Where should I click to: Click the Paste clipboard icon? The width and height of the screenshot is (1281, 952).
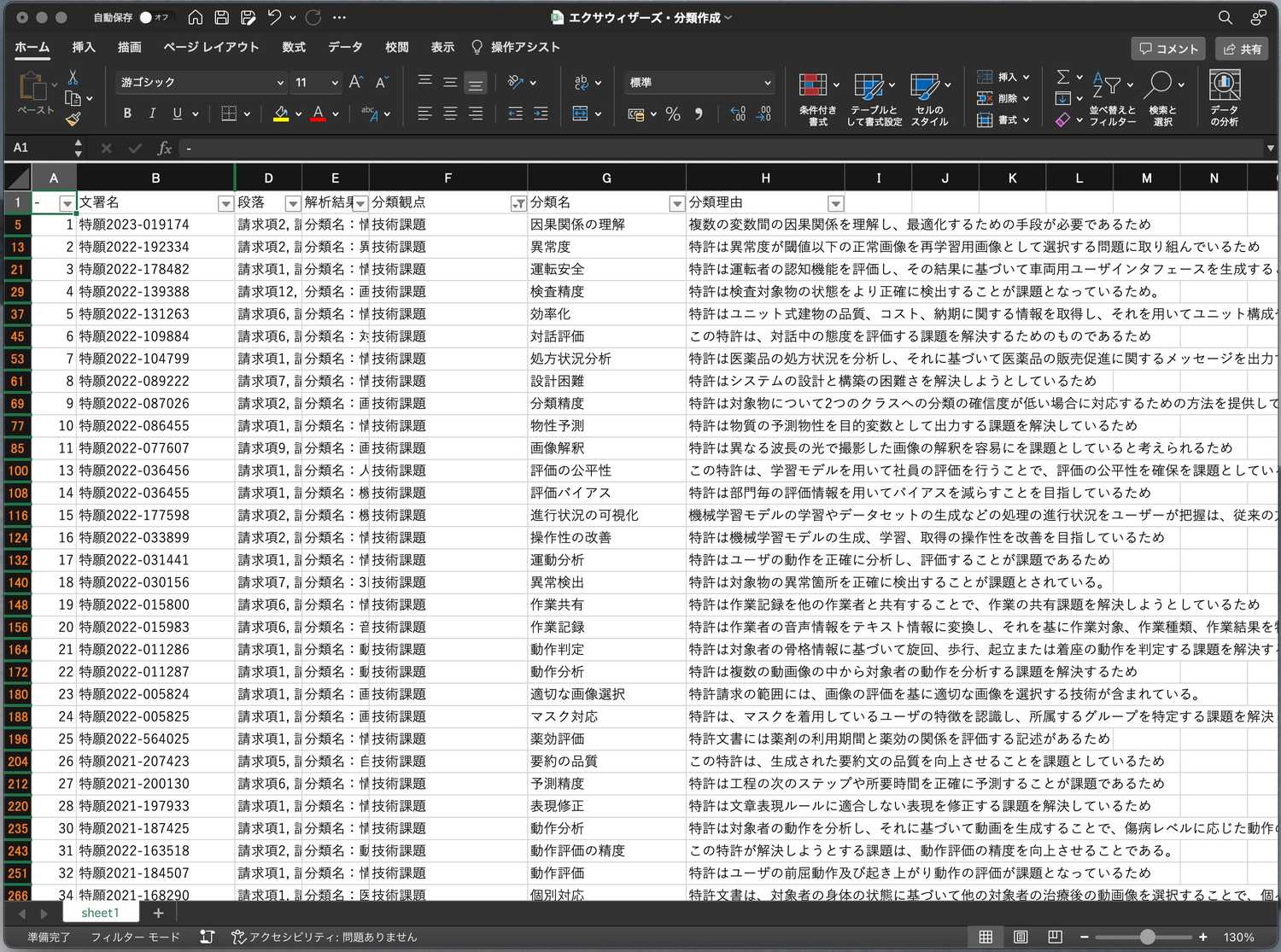pos(32,86)
